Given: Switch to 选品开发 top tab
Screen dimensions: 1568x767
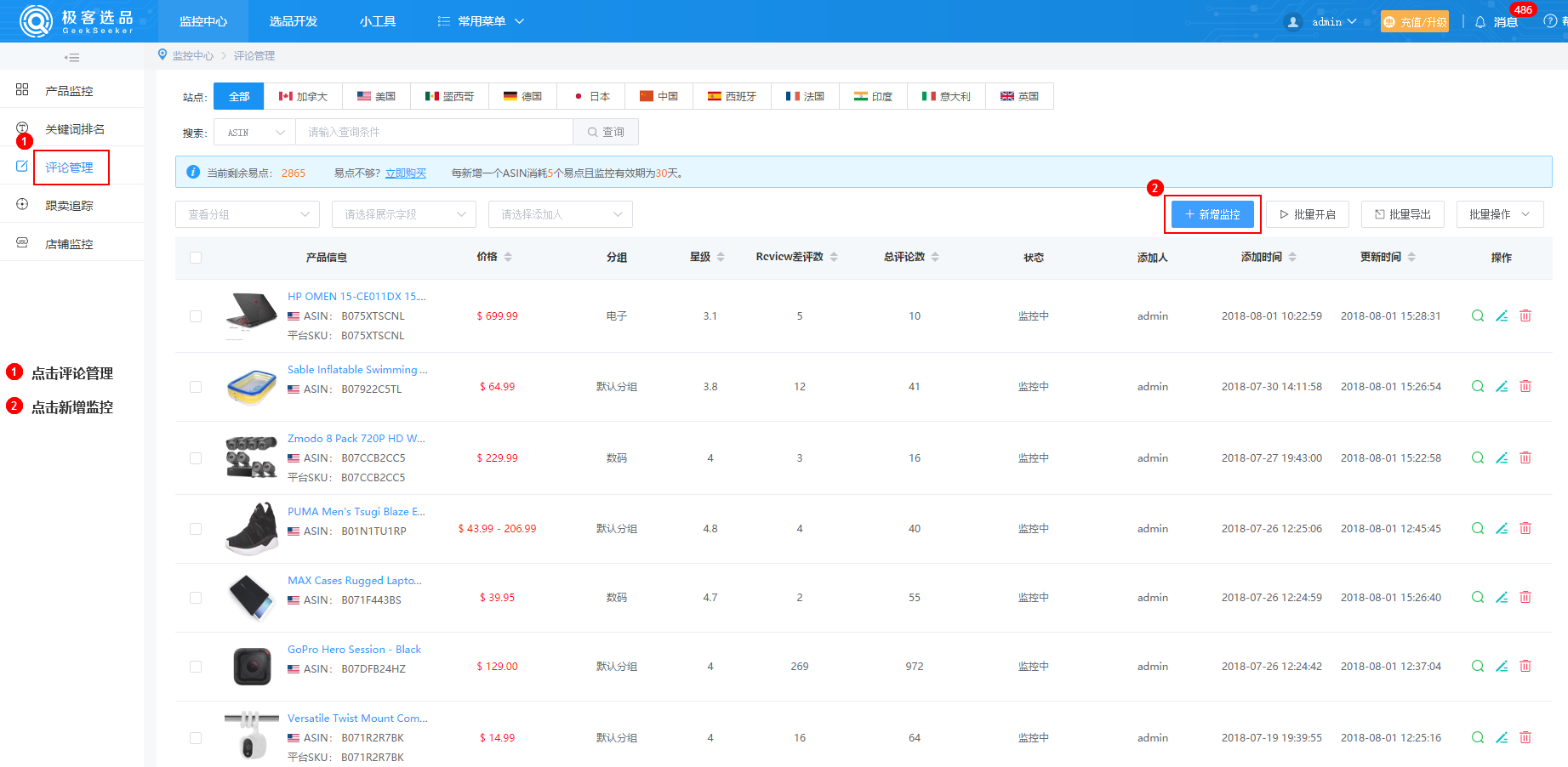Looking at the screenshot, I should (x=294, y=21).
